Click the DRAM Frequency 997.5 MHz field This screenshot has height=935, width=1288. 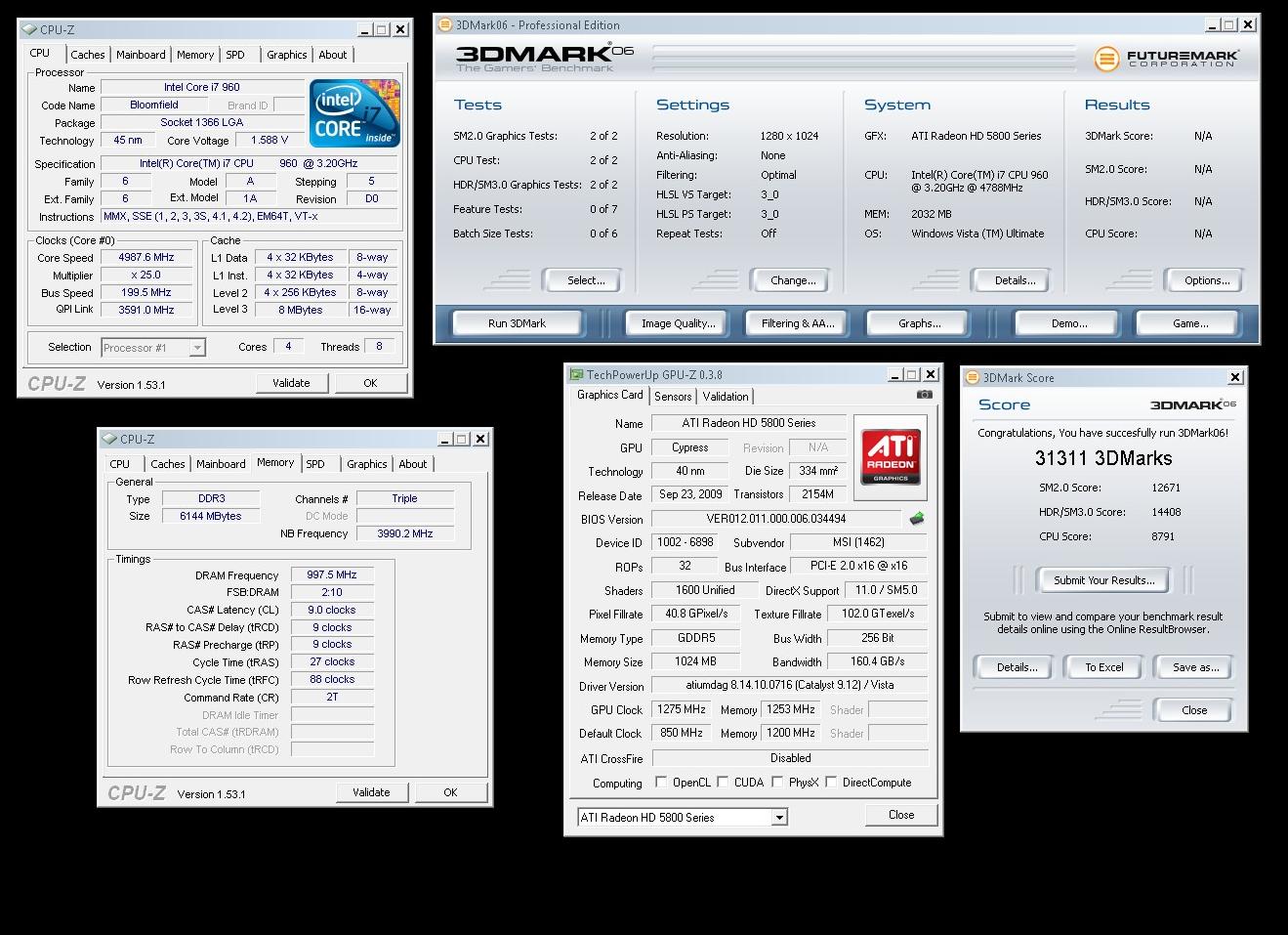tap(332, 575)
